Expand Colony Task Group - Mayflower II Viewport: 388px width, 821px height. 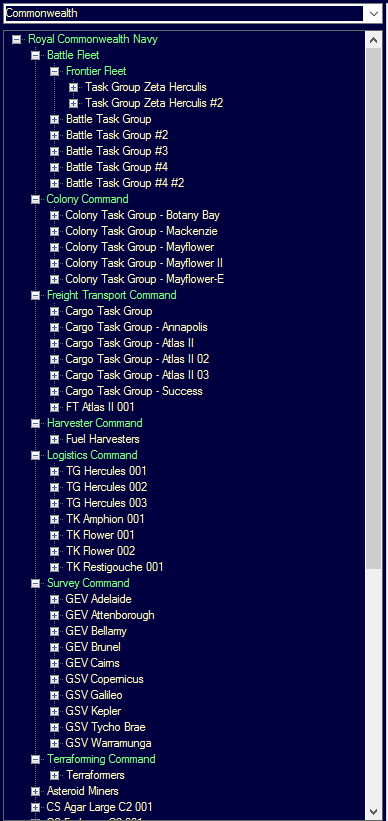(54, 263)
